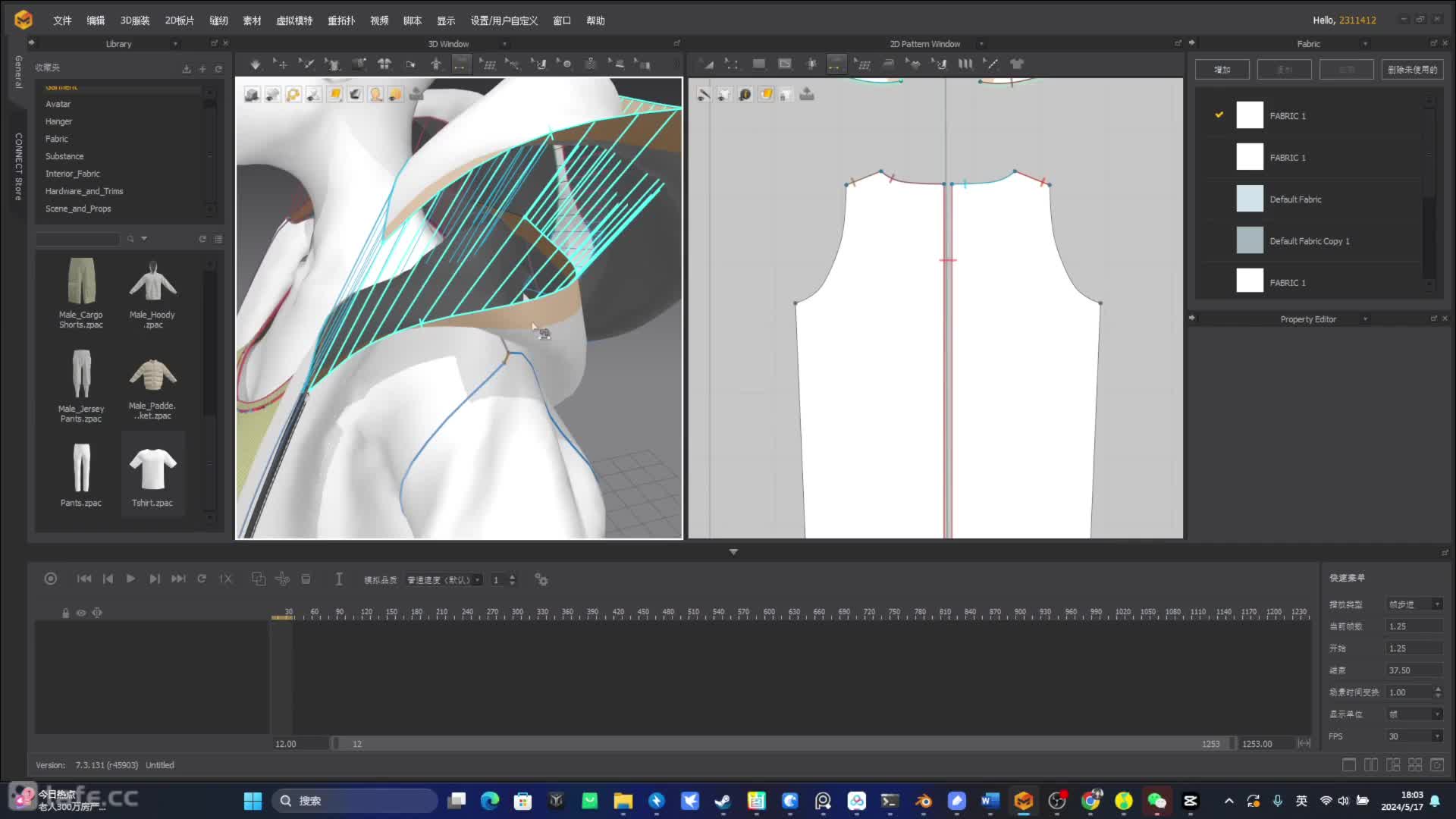This screenshot has width=1456, height=819.
Task: Select the Tshirt.zpac thumbnail in Library
Action: [152, 475]
